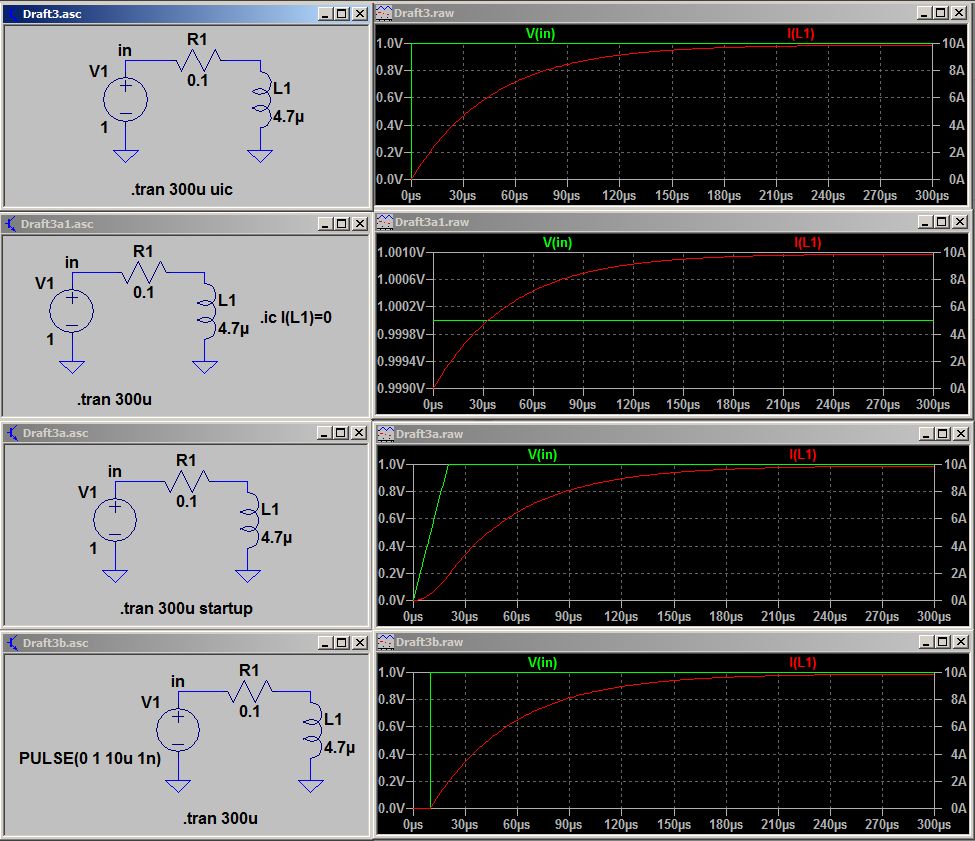
Task: Click the Draft3a1.asc window title icon
Action: pos(11,223)
